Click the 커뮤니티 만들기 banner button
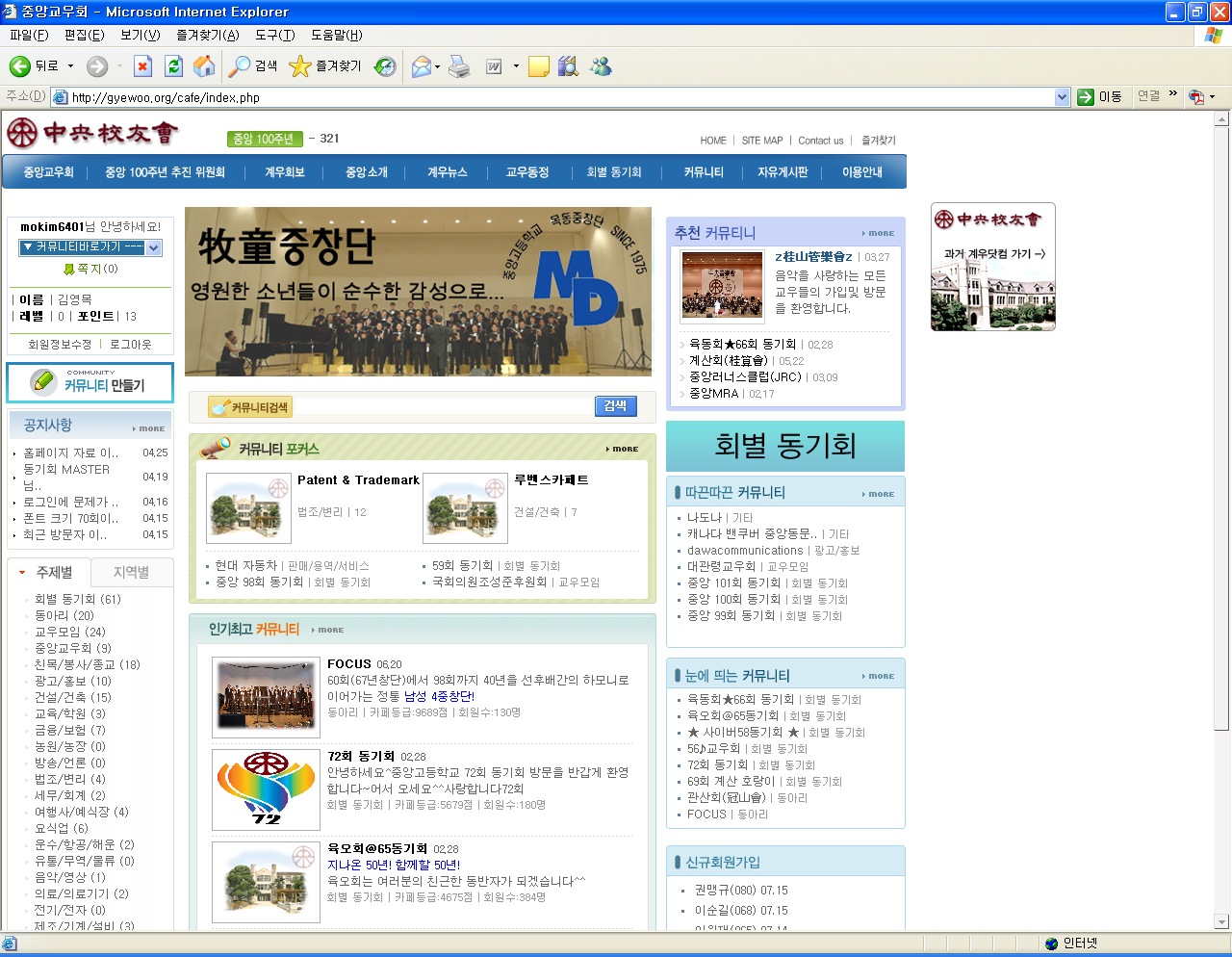Viewport: 1232px width, 957px height. point(90,382)
